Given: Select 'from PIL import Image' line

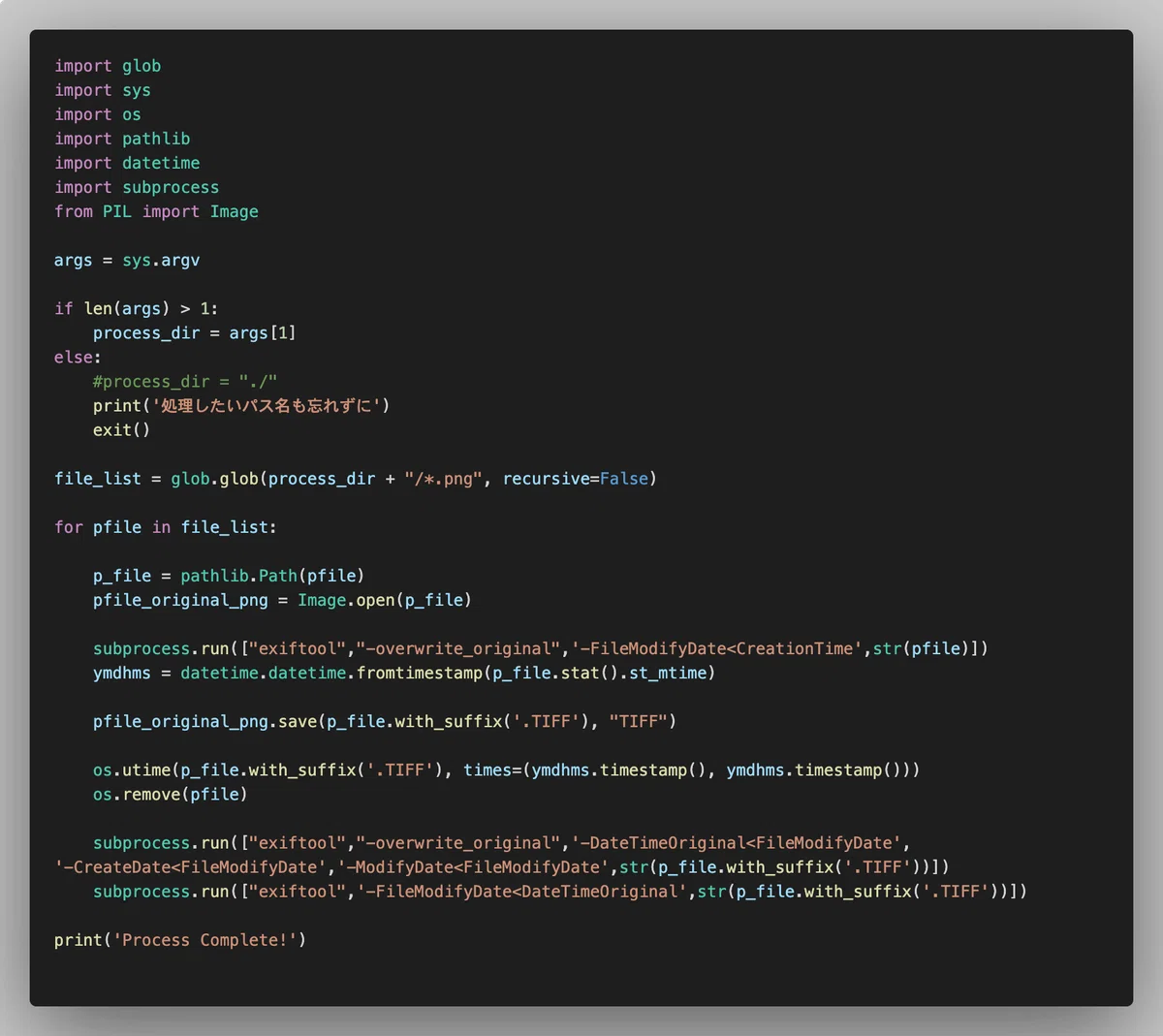Looking at the screenshot, I should (x=156, y=211).
